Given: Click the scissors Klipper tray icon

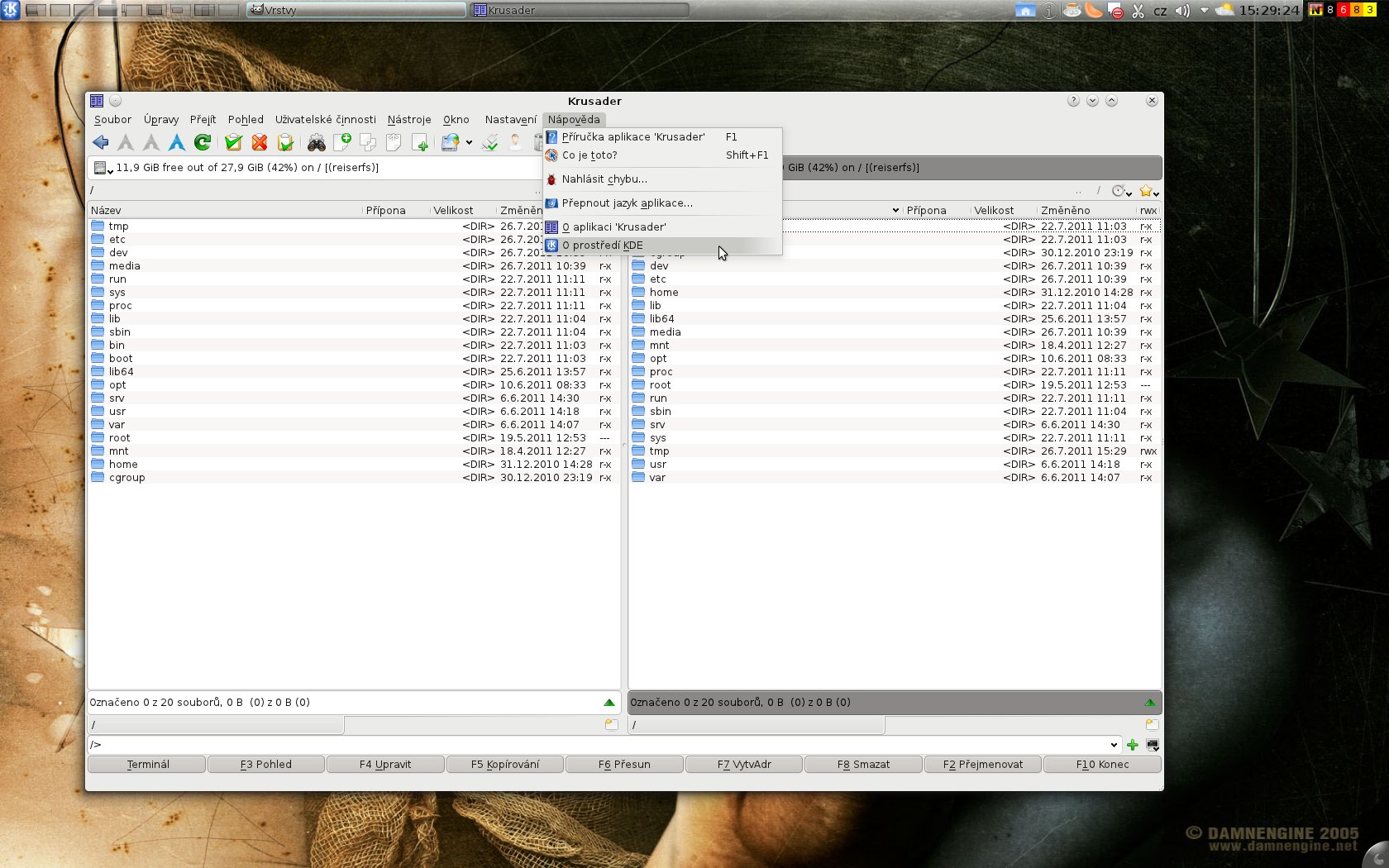Looking at the screenshot, I should pyautogui.click(x=1138, y=11).
